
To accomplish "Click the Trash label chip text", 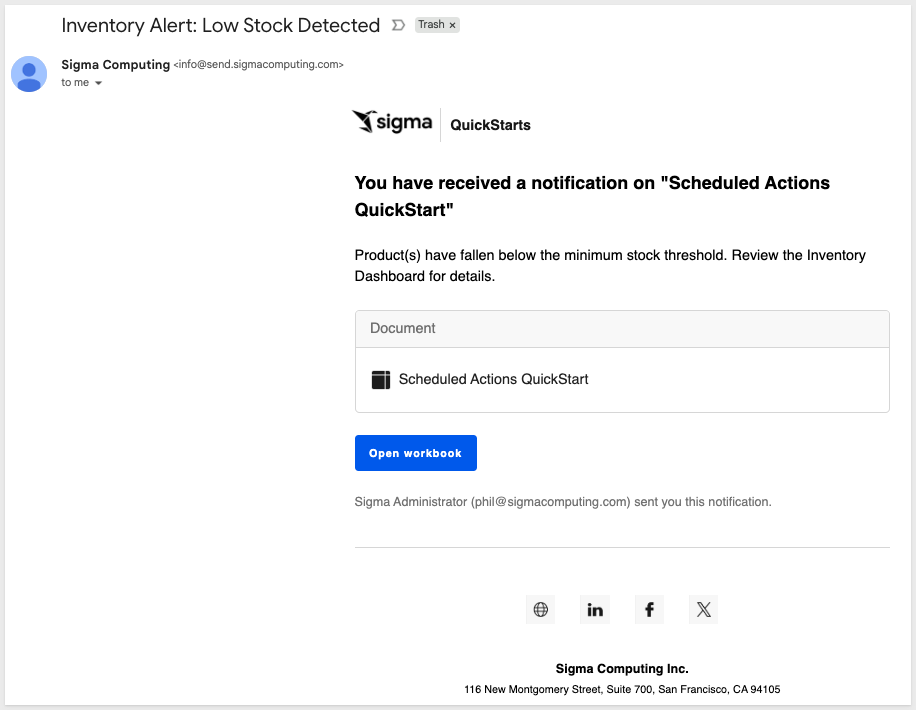I will [431, 25].
